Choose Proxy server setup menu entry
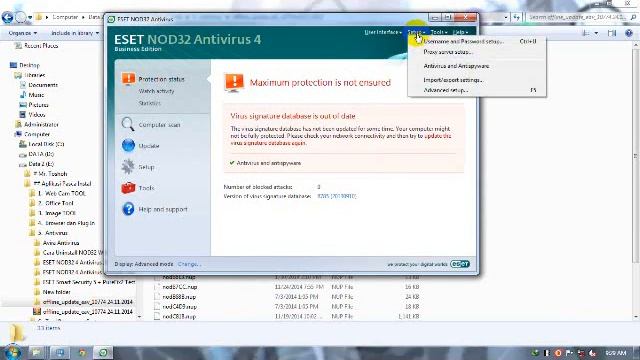 [477, 52]
